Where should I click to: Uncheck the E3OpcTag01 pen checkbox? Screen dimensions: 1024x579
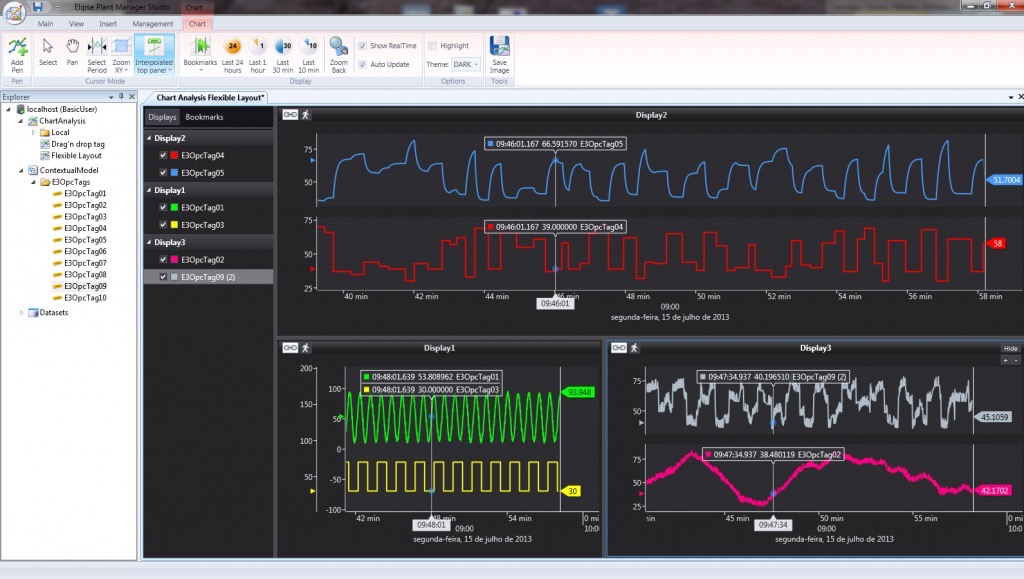point(163,208)
